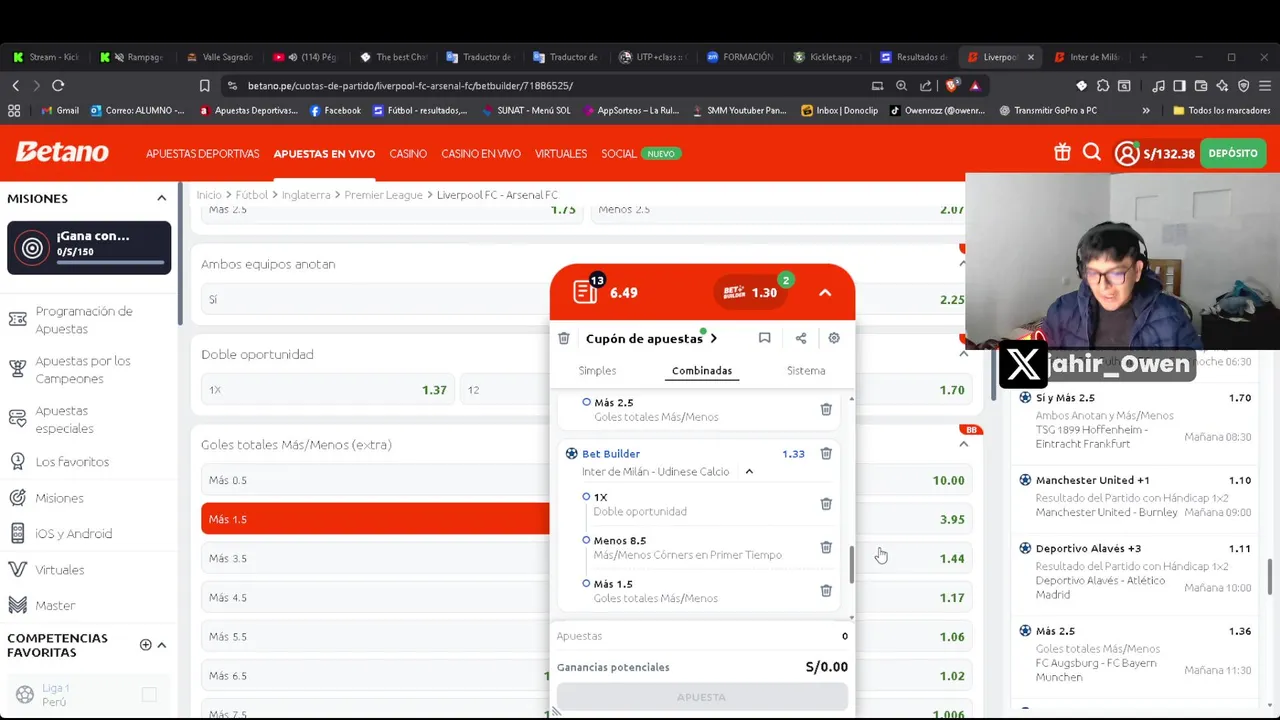Open SOCIAL menu item
The height and width of the screenshot is (720, 1280).
[619, 153]
